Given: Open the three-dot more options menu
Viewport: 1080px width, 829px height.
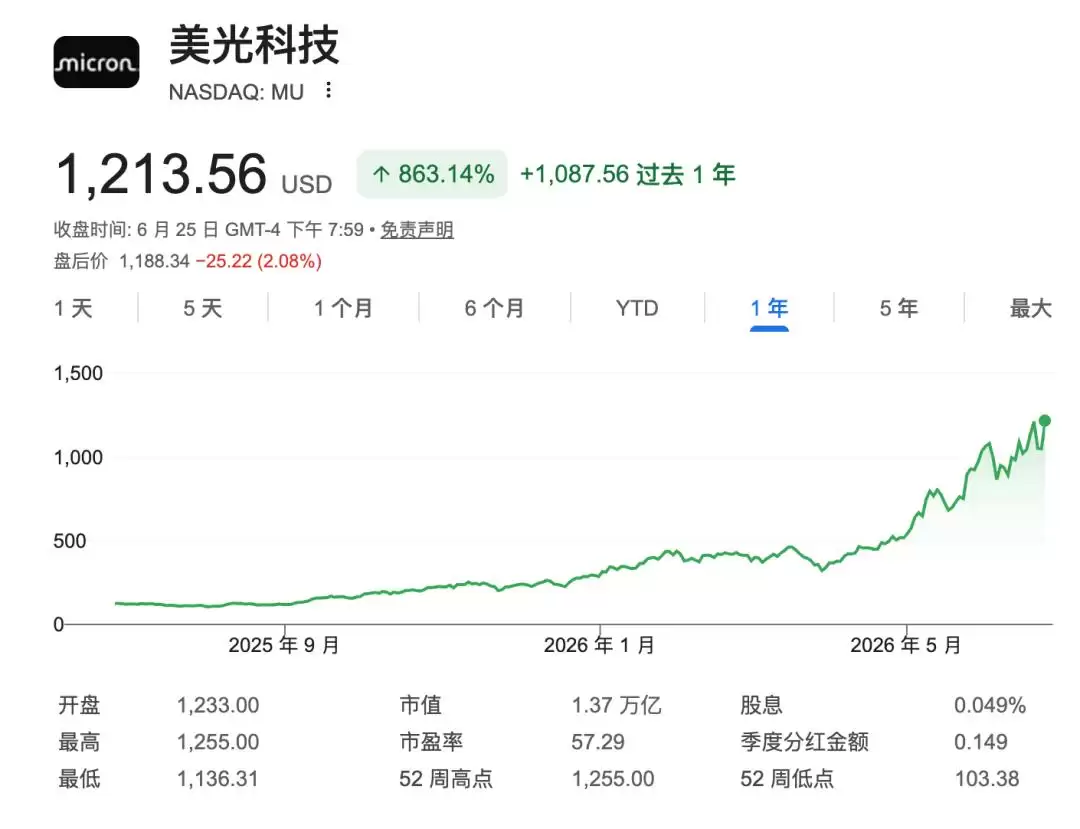Looking at the screenshot, I should (329, 90).
